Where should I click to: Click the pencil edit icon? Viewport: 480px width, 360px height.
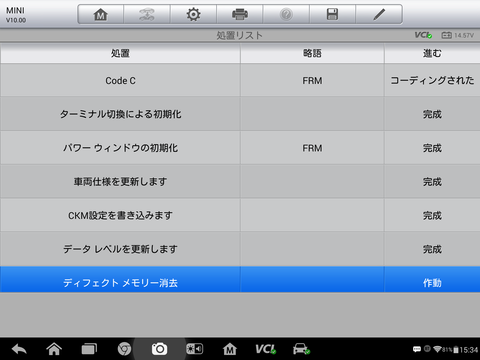pyautogui.click(x=379, y=14)
